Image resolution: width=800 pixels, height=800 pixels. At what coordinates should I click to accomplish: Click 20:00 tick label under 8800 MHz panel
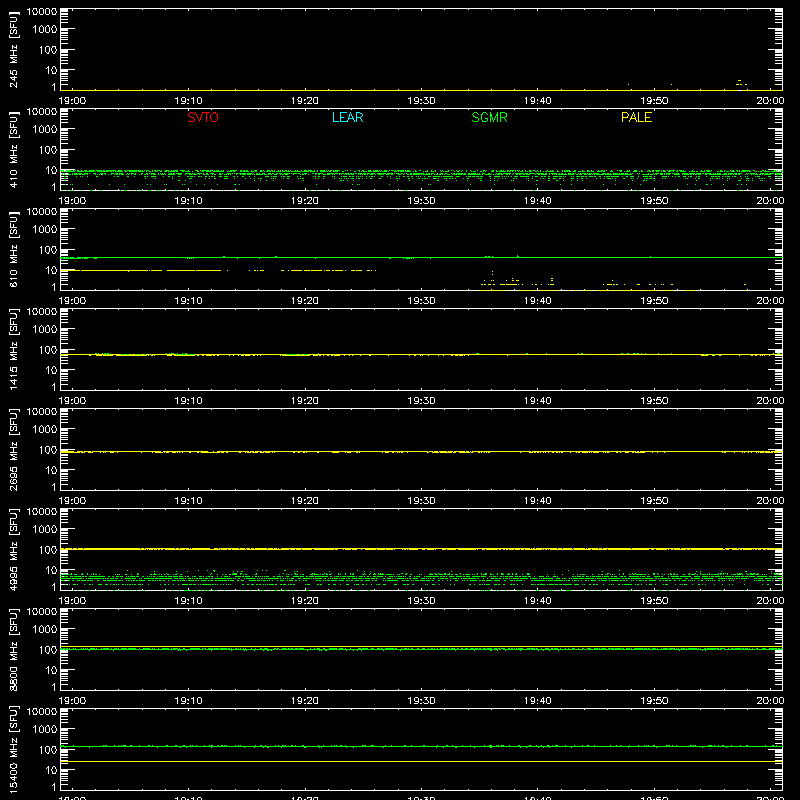click(770, 701)
